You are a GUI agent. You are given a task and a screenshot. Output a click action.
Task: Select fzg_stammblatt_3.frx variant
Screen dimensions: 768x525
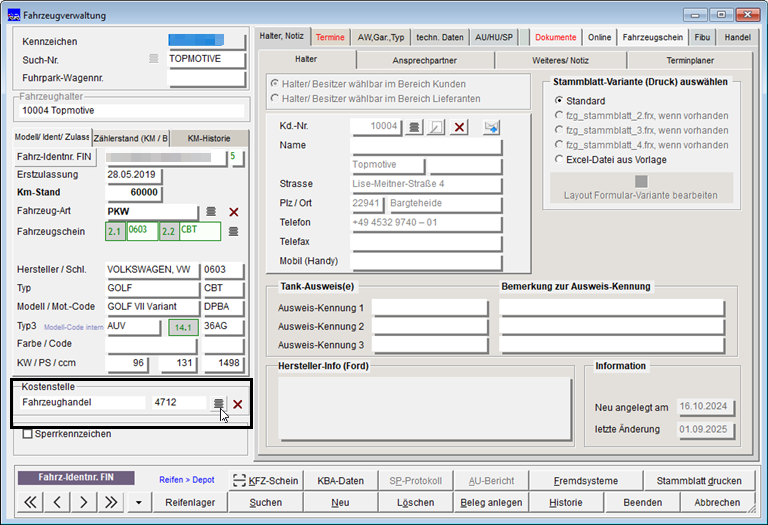point(558,130)
